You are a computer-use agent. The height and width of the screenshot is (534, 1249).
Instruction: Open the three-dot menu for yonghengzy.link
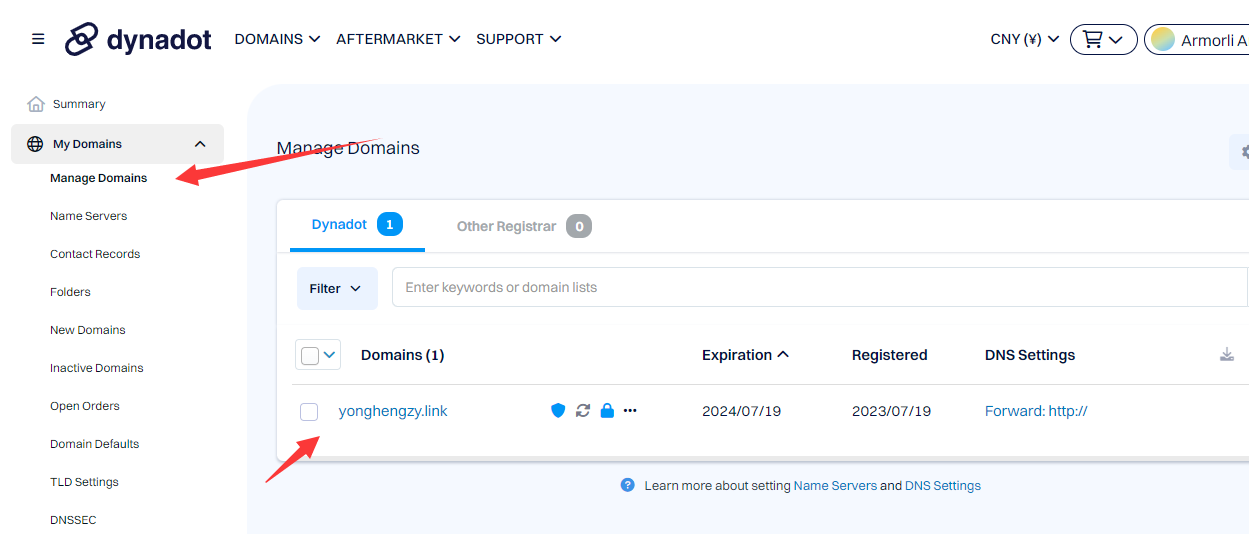pos(630,411)
